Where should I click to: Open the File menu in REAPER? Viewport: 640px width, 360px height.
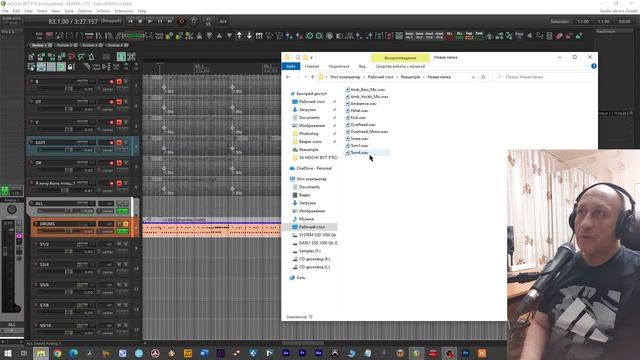point(5,11)
